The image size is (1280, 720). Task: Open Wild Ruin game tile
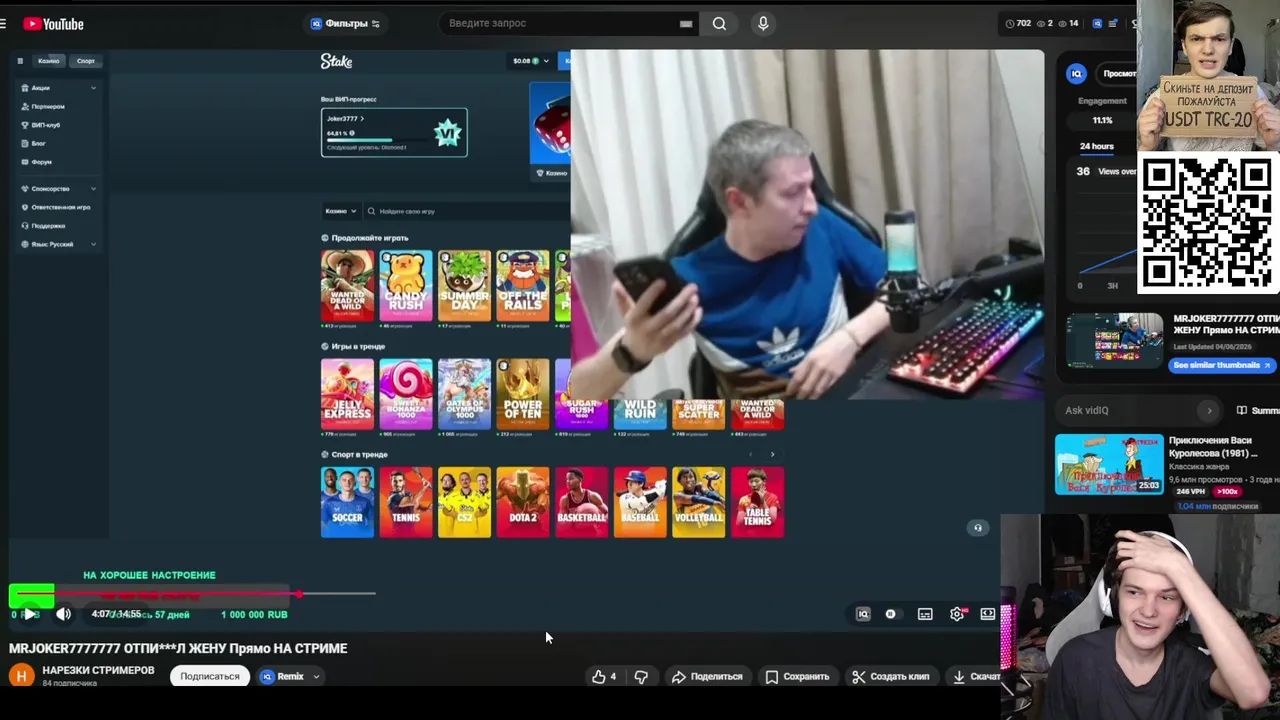[640, 413]
